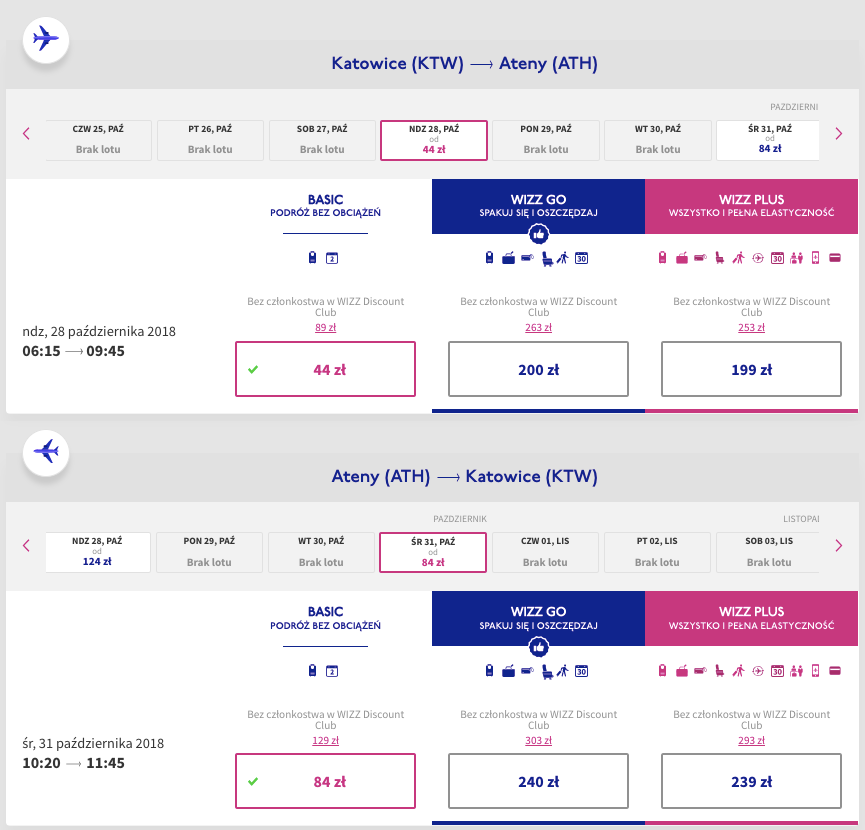Click the cabin bag icon under outbound WIZZ PLUS
The image size is (865, 830).
(663, 258)
